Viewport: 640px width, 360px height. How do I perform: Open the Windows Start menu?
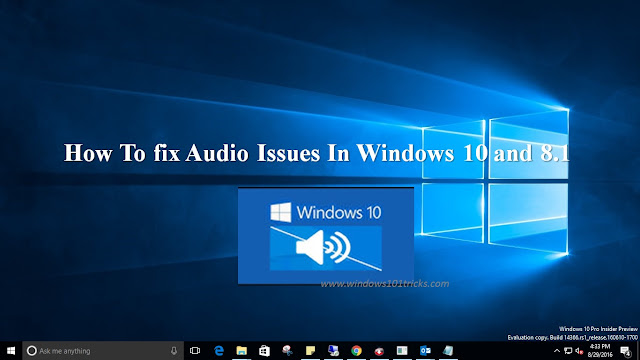(11, 351)
